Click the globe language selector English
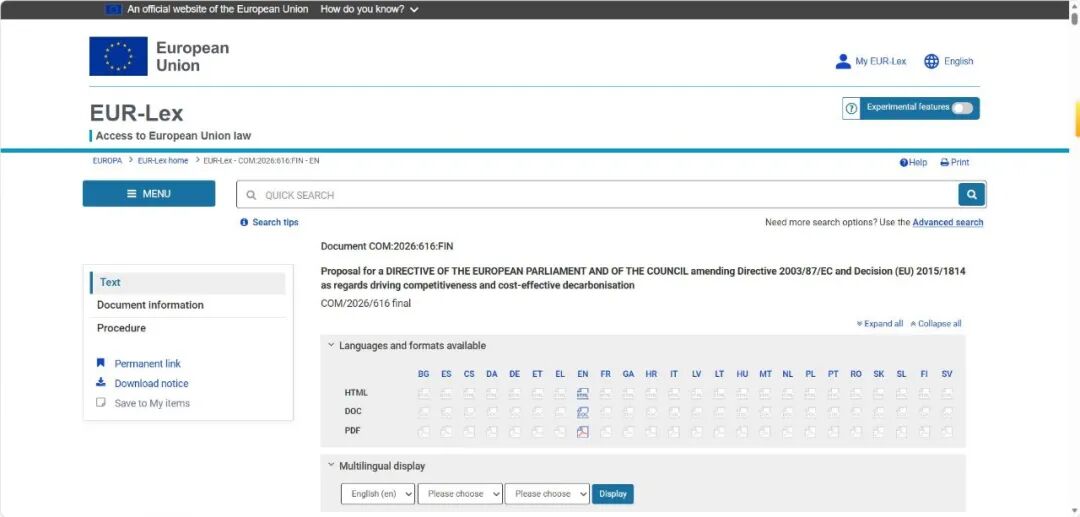The image size is (1080, 517). 948,61
